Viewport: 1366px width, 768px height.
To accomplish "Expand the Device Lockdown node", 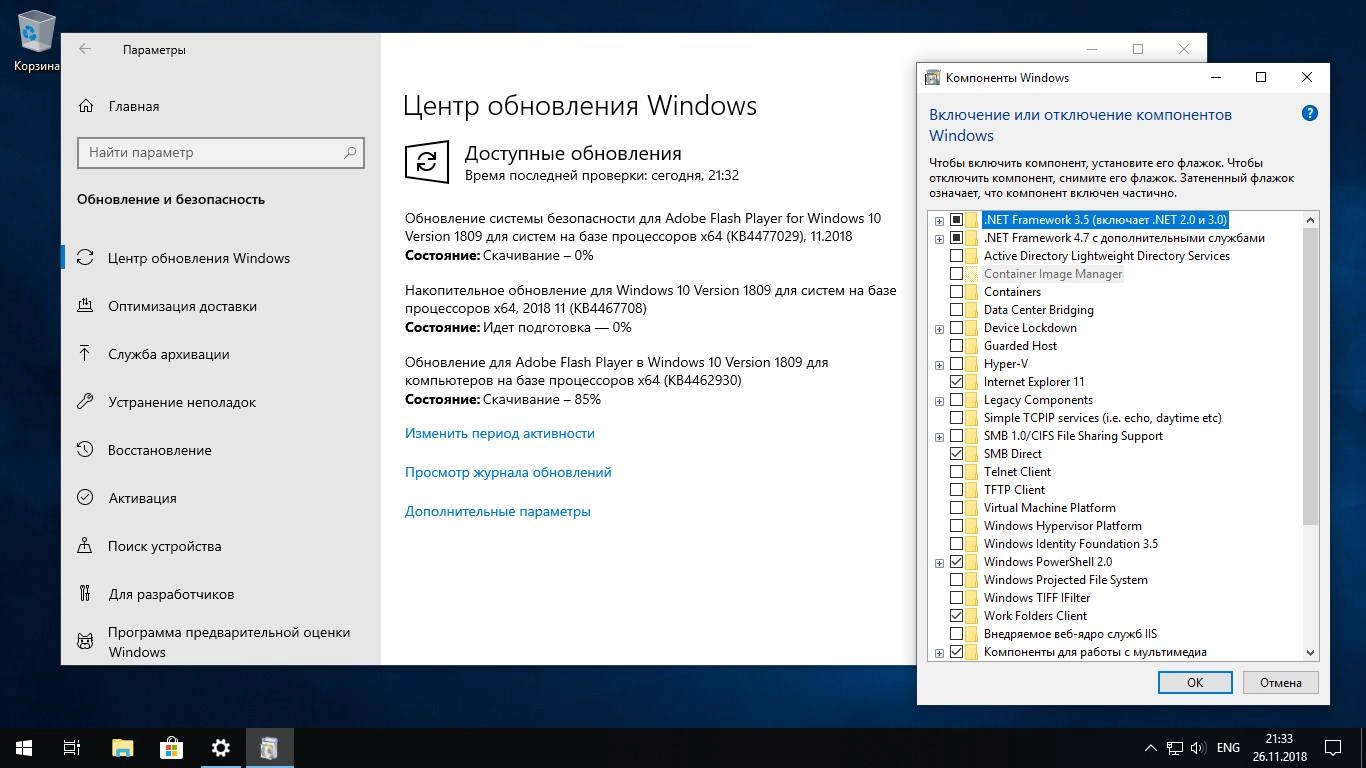I will coord(939,328).
